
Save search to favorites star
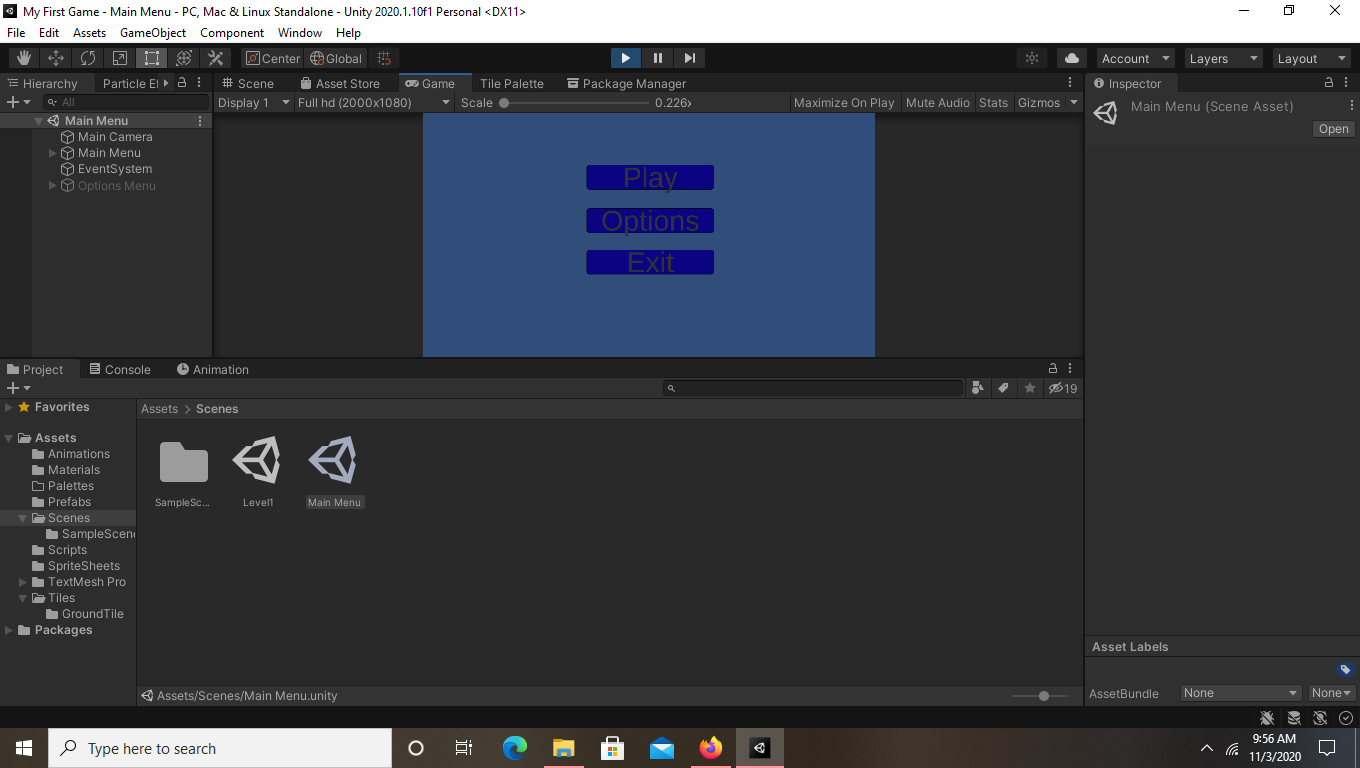tap(1029, 388)
